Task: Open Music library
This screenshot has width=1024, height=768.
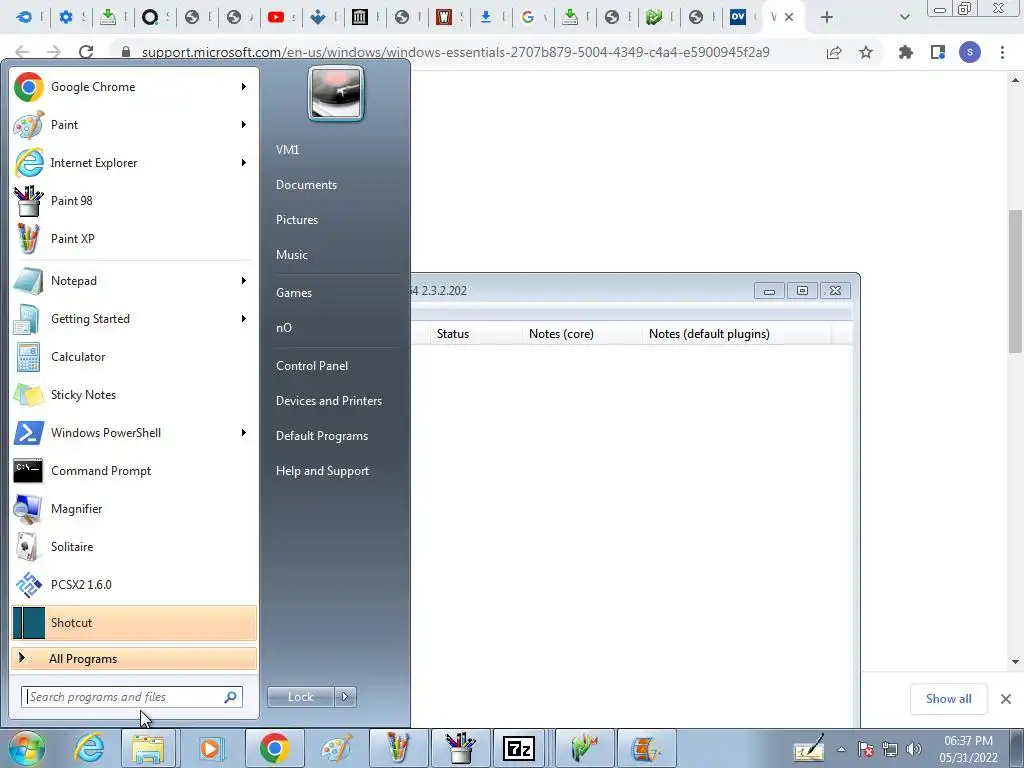Action: click(291, 255)
